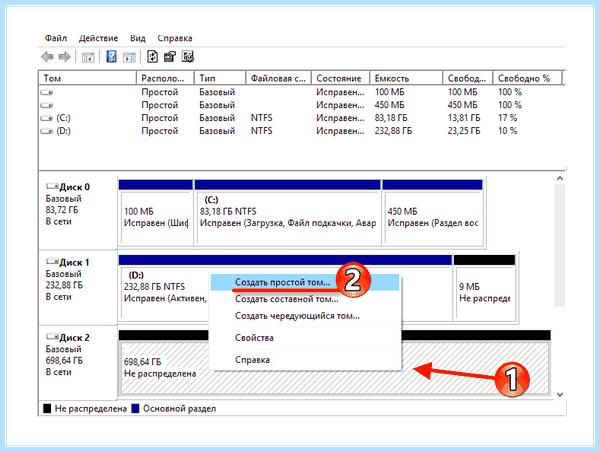The height and width of the screenshot is (452, 600).
Task: Sort by the Том column header
Action: (x=88, y=78)
